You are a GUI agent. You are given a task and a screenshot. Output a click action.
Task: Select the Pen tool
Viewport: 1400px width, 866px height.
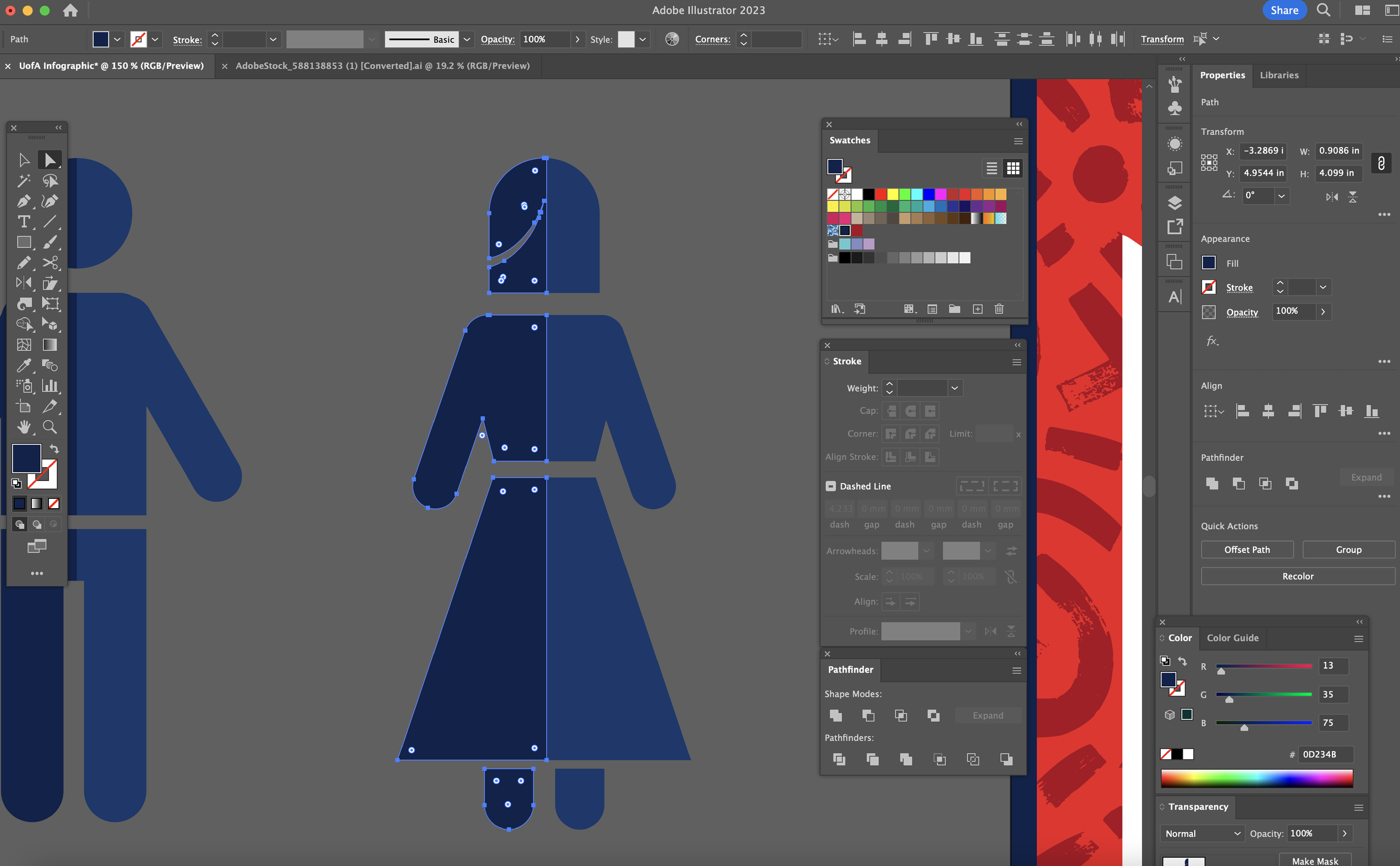click(x=23, y=201)
